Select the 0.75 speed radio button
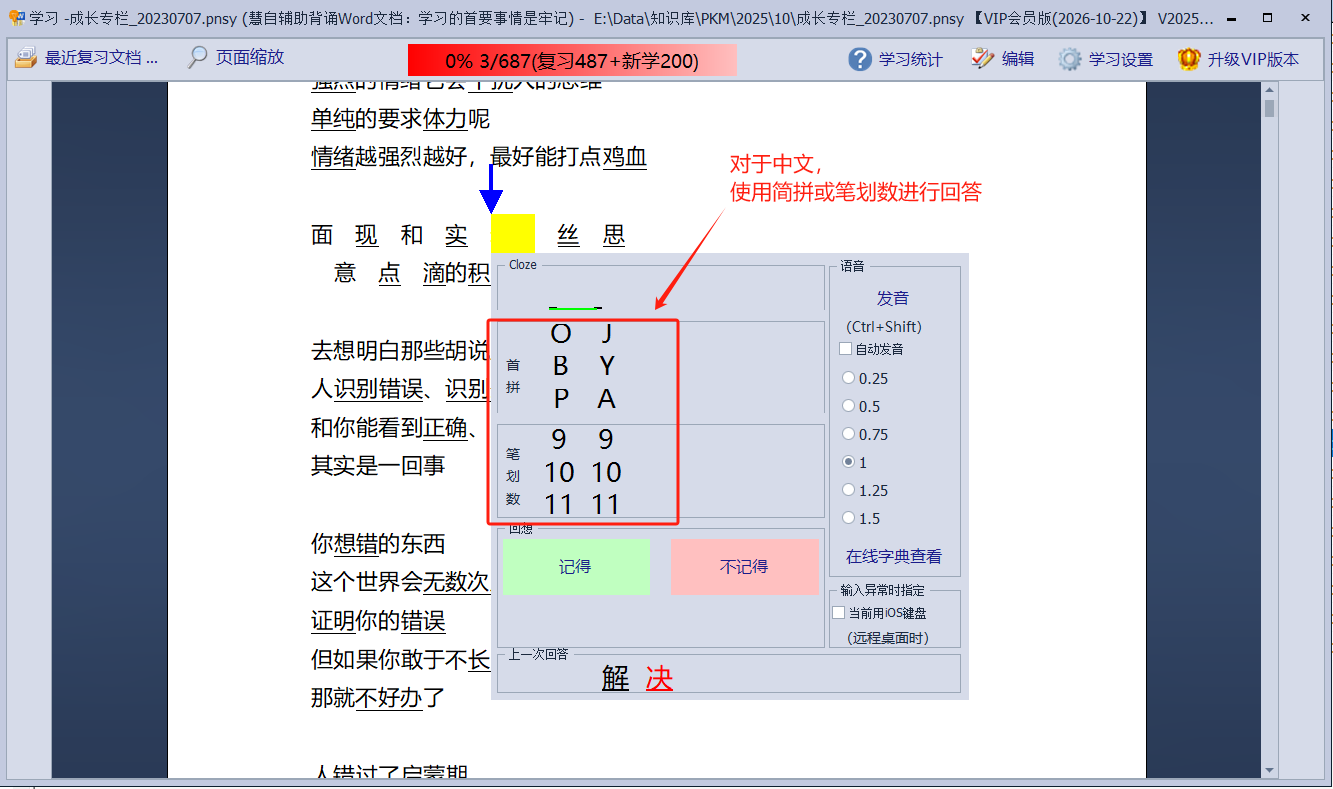This screenshot has height=789, width=1333. coord(849,434)
